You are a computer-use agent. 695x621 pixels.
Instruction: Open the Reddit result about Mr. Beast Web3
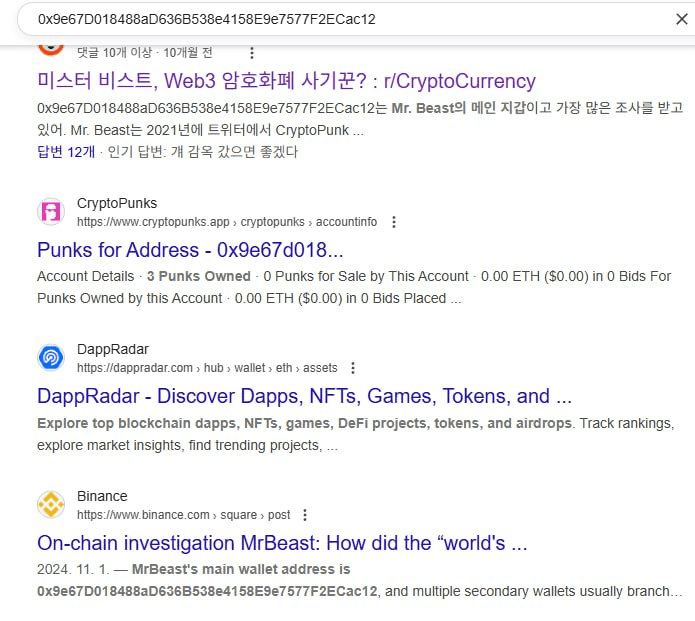(286, 81)
